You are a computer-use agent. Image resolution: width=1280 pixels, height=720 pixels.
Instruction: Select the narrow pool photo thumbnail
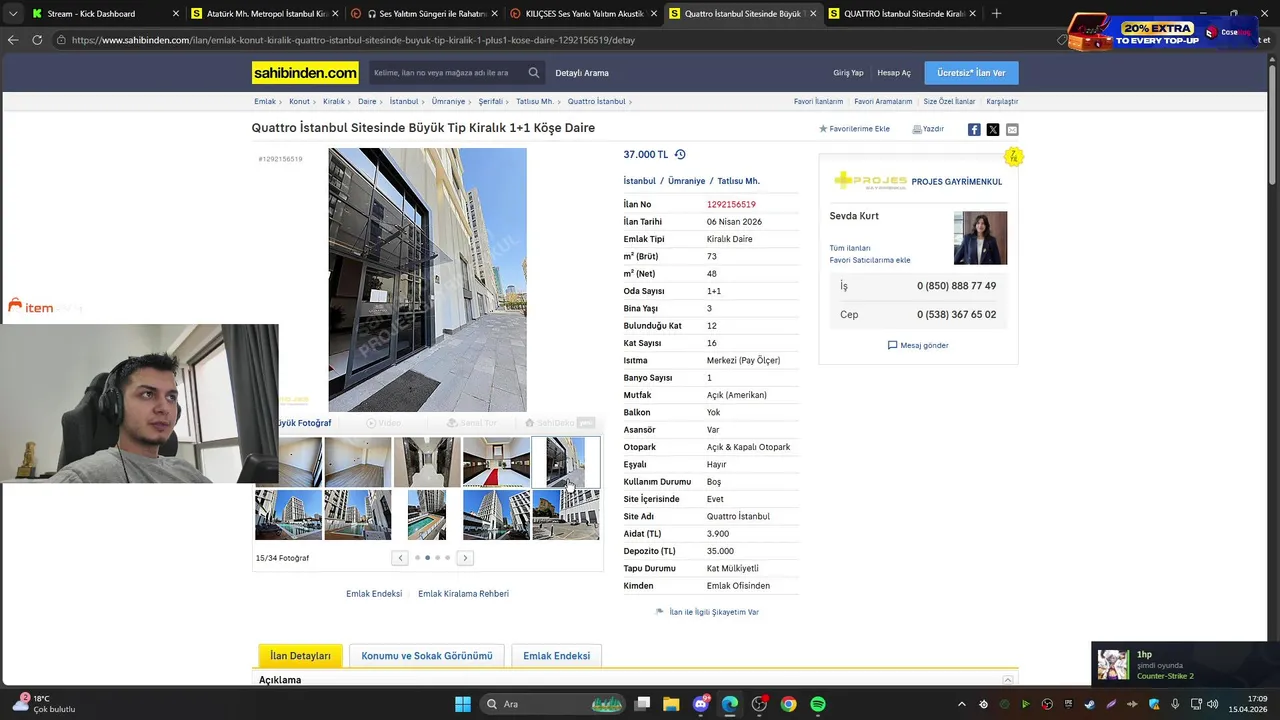(427, 514)
